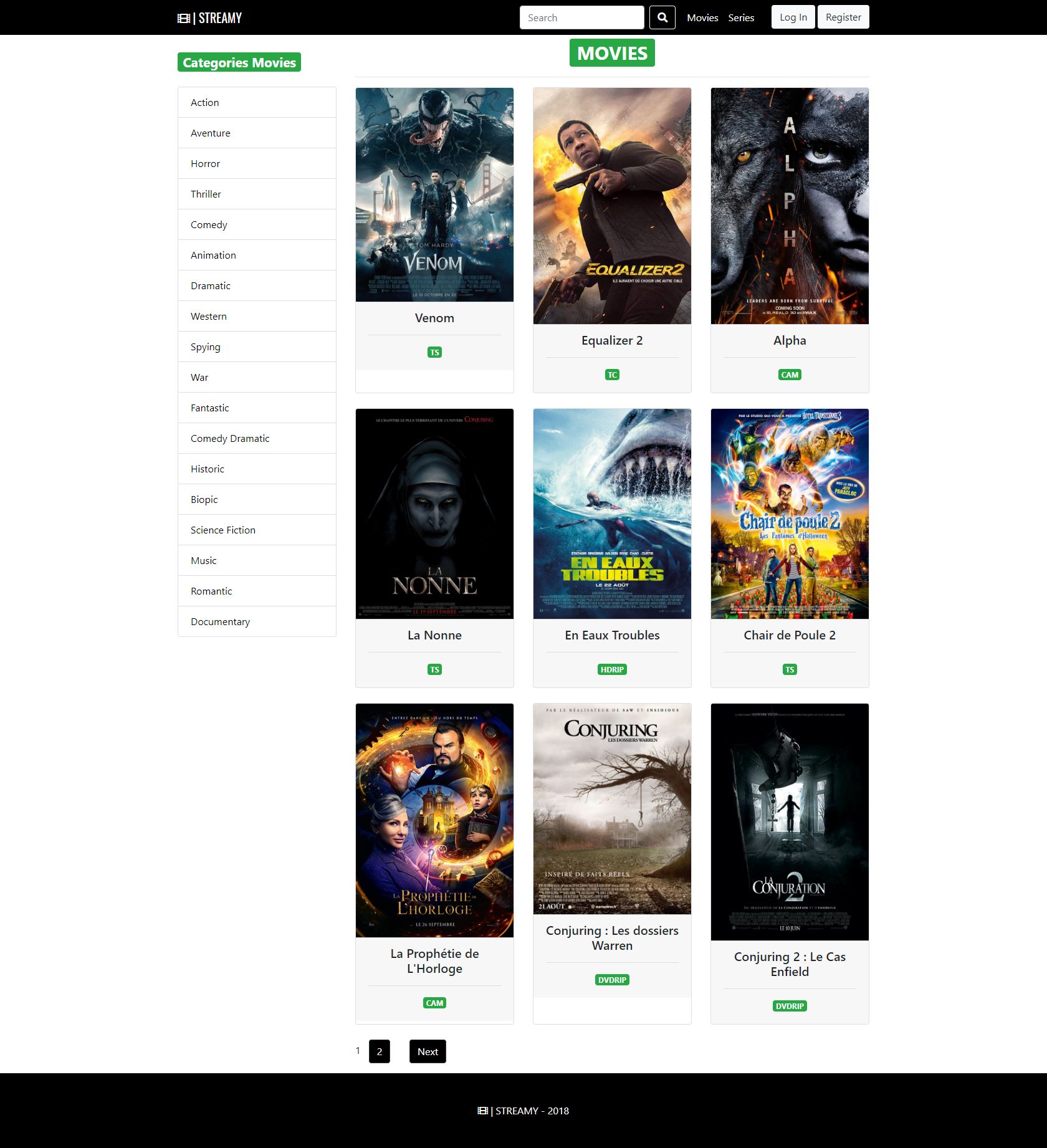Click the DVDRIP badge under Conjuring : Les dossiers Warren
The width and height of the screenshot is (1047, 1148).
(612, 980)
